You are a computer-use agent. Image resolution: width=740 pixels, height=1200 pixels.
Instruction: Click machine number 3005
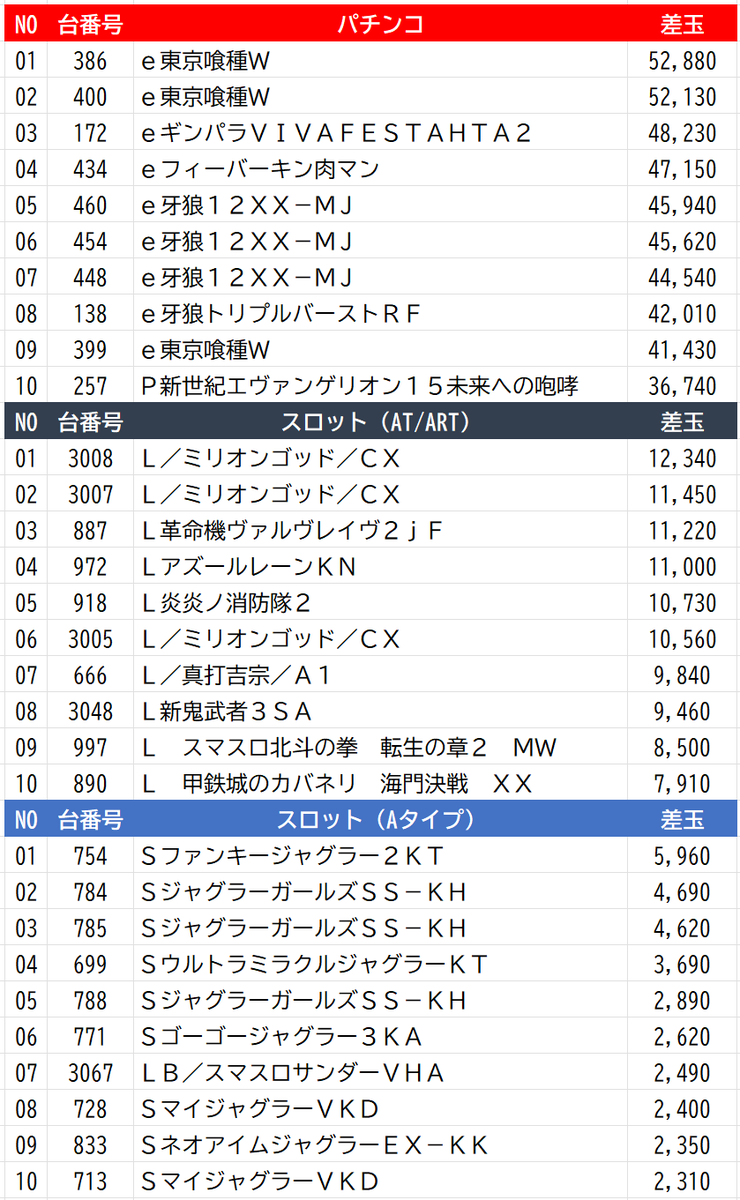coord(90,638)
